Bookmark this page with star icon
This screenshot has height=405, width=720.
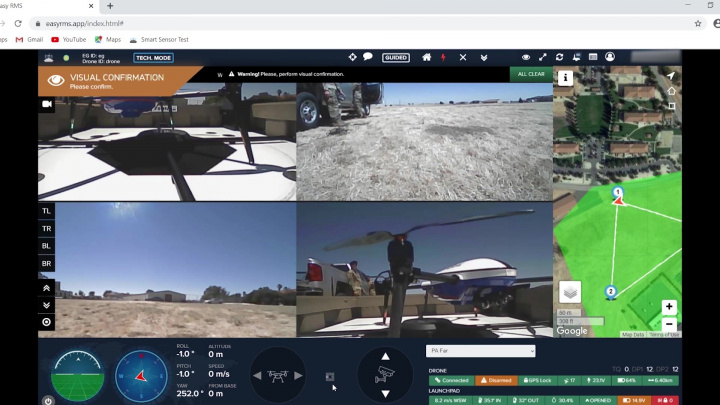(698, 23)
